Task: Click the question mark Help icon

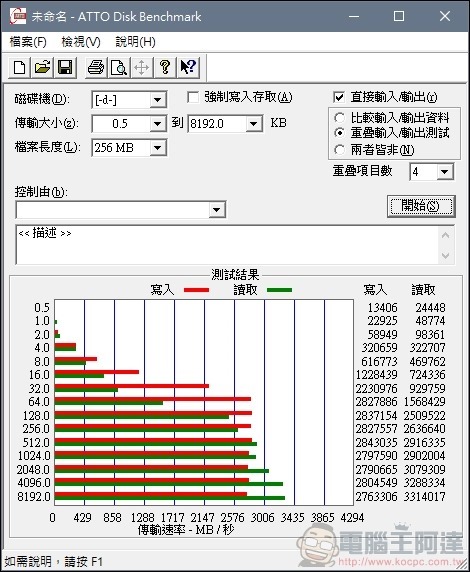Action: tap(165, 67)
